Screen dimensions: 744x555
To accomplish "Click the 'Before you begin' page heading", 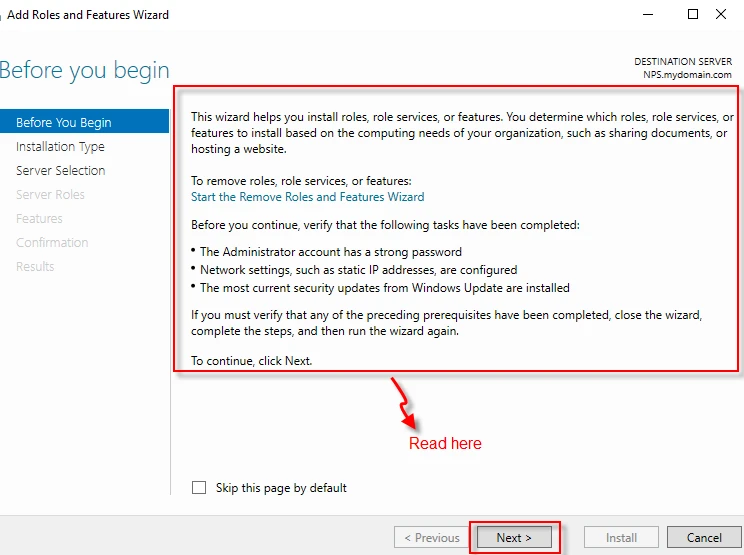I will (x=84, y=71).
